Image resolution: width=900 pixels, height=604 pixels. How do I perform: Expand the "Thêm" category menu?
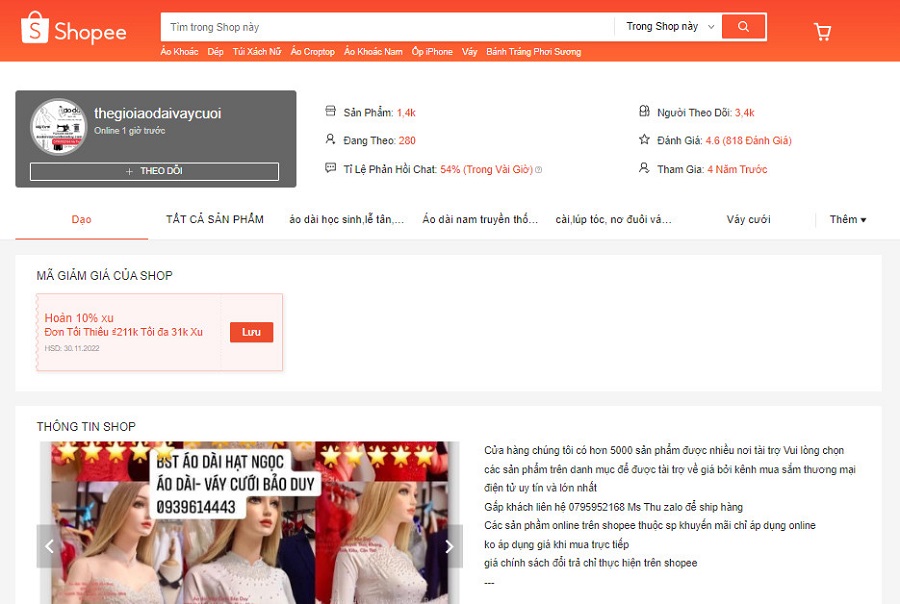coord(847,219)
